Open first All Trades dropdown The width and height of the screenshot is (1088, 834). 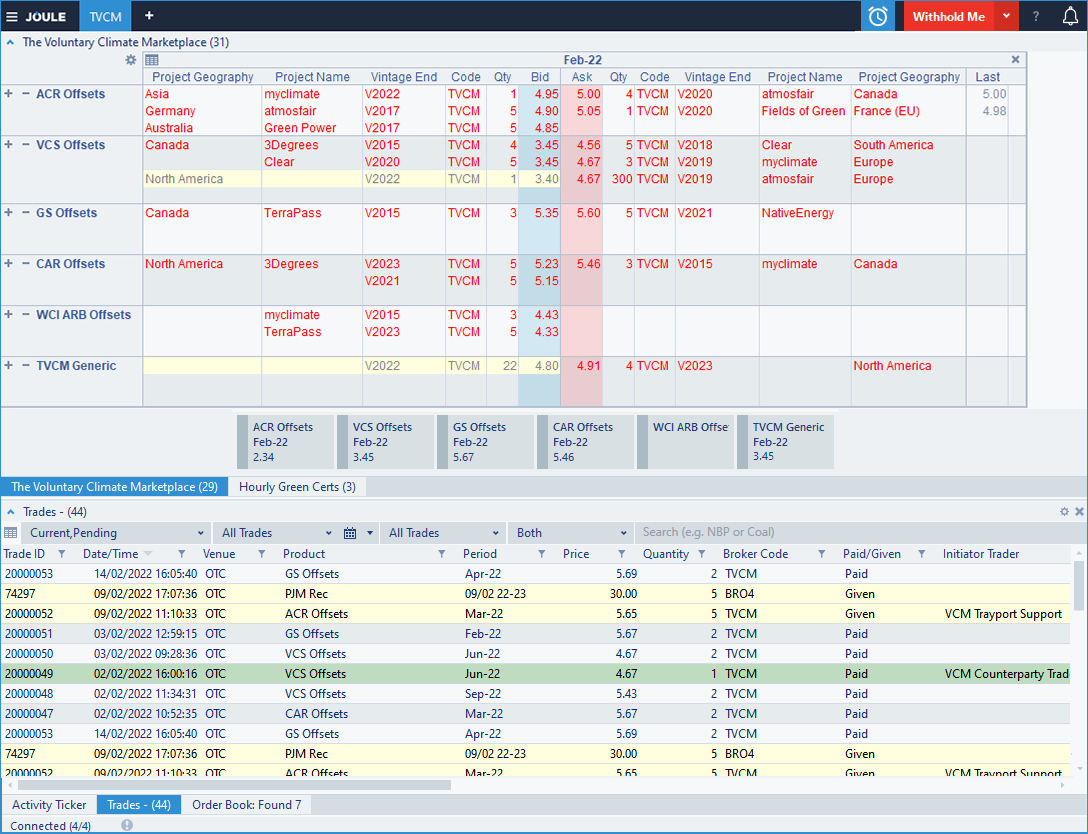point(276,533)
